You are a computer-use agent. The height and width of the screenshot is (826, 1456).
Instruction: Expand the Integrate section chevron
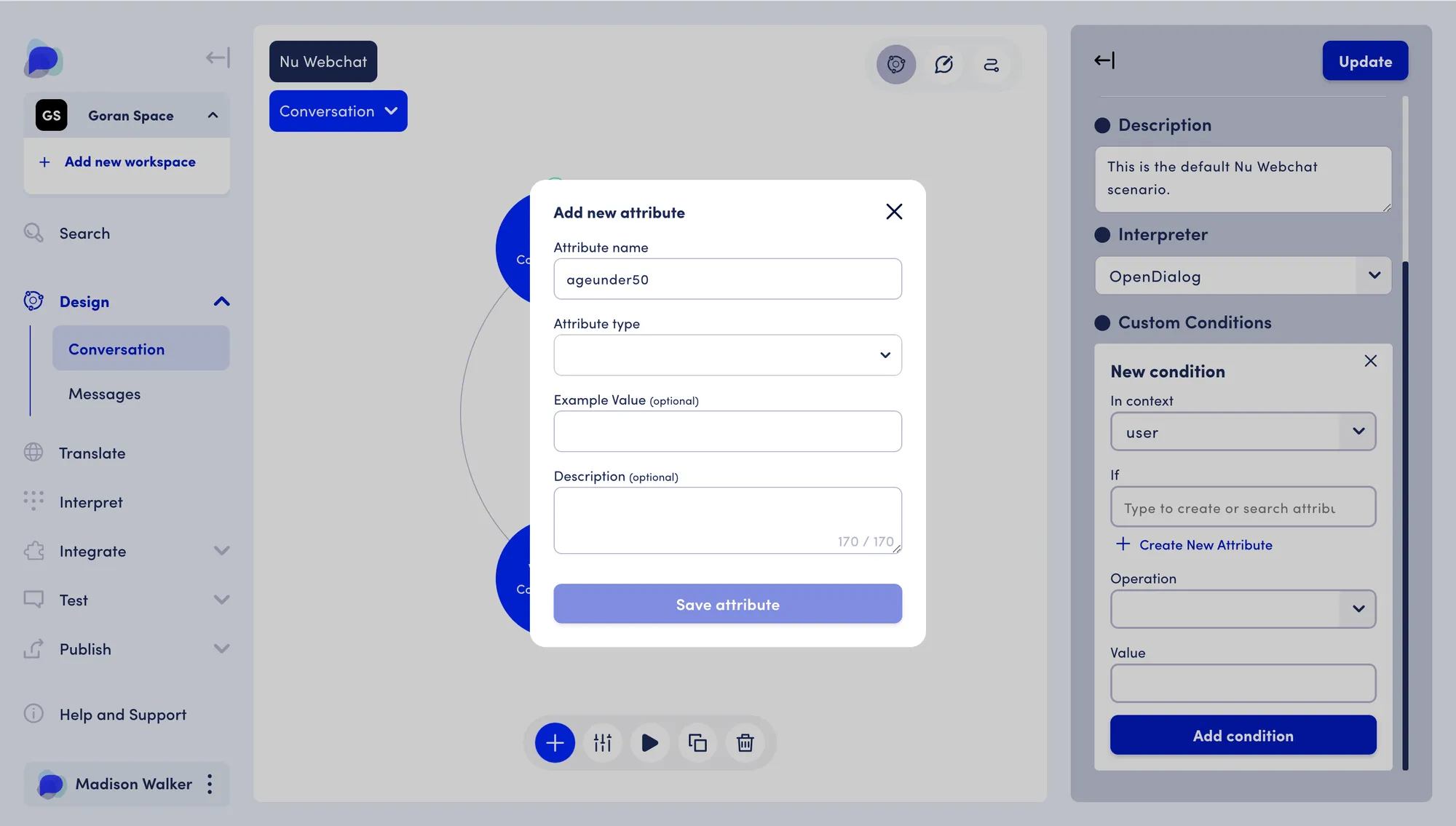pyautogui.click(x=222, y=550)
